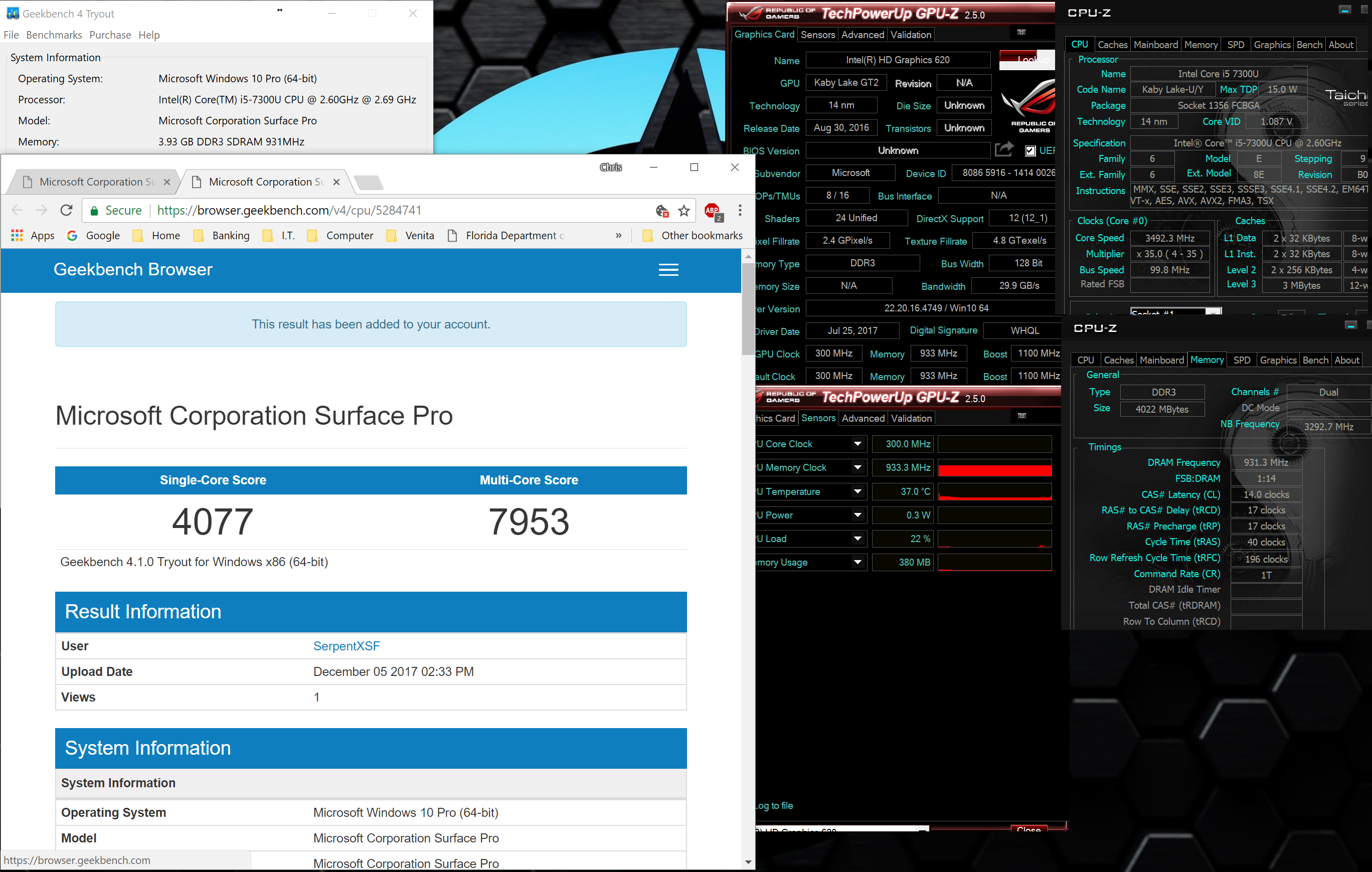1372x872 pixels.
Task: Select the About tab in lower CPU-Z
Action: [x=1346, y=360]
